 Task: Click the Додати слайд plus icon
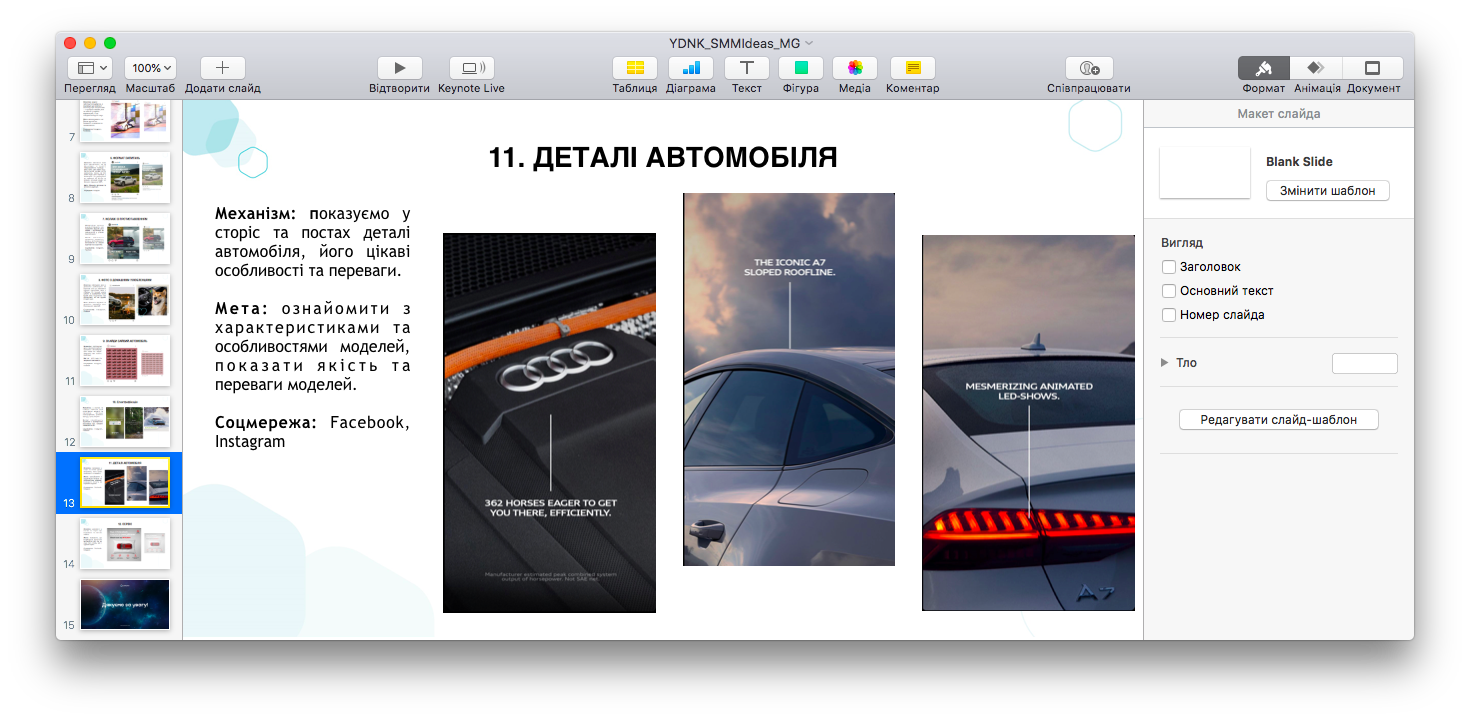(222, 68)
